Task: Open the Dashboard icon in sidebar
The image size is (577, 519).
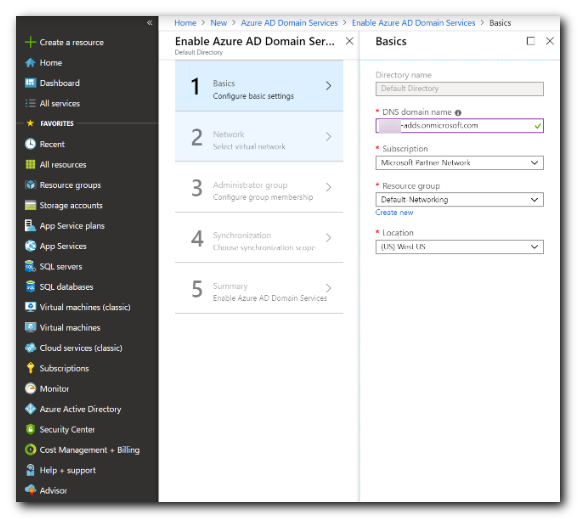Action: (30, 83)
